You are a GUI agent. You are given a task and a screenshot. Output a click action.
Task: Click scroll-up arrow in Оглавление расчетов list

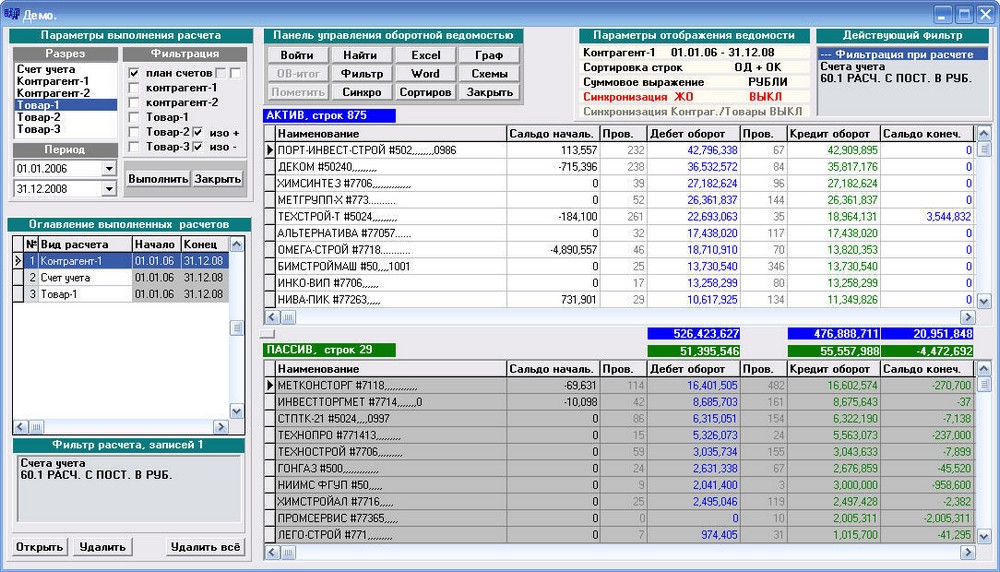237,244
